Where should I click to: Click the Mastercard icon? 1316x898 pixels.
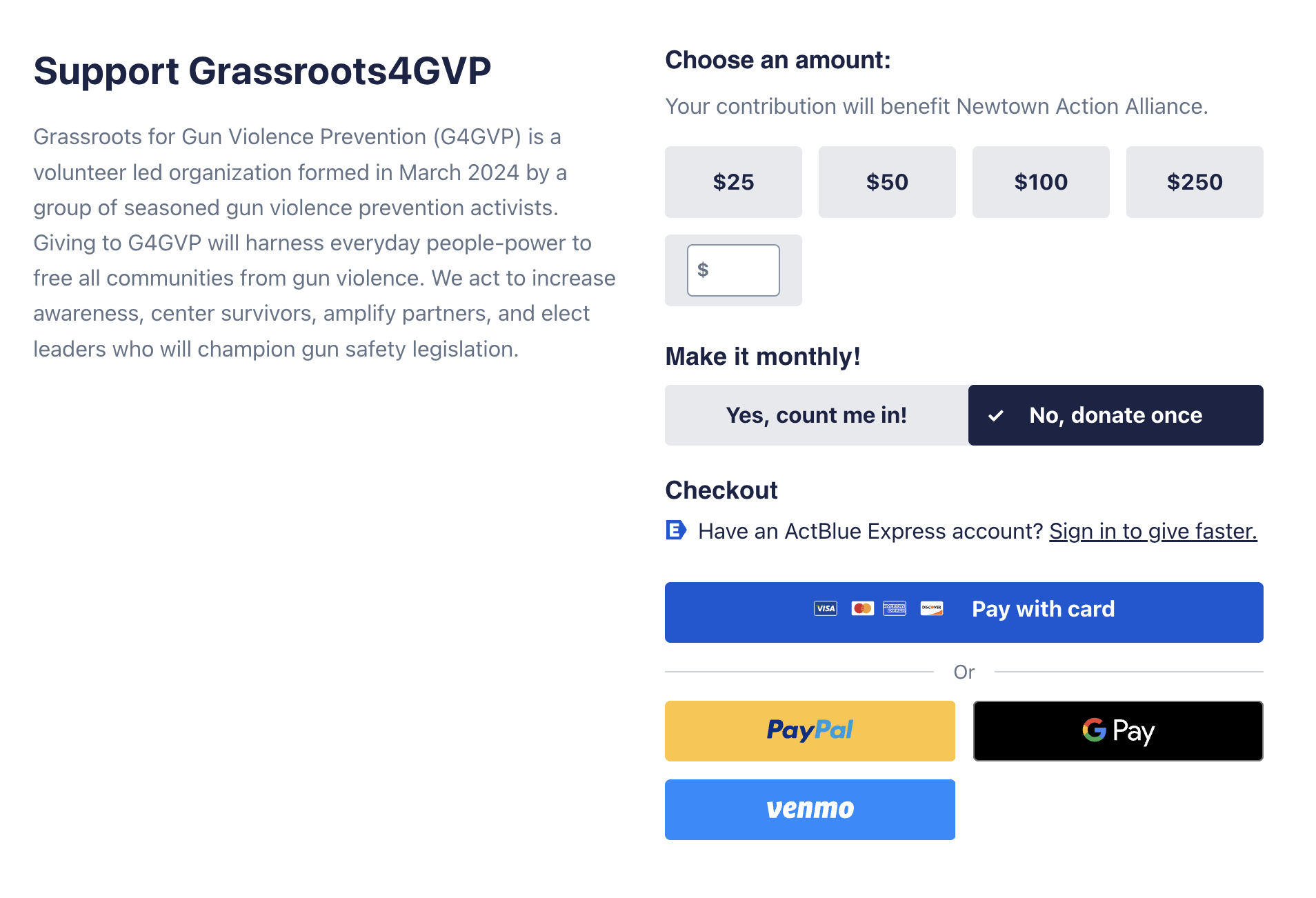(x=862, y=608)
